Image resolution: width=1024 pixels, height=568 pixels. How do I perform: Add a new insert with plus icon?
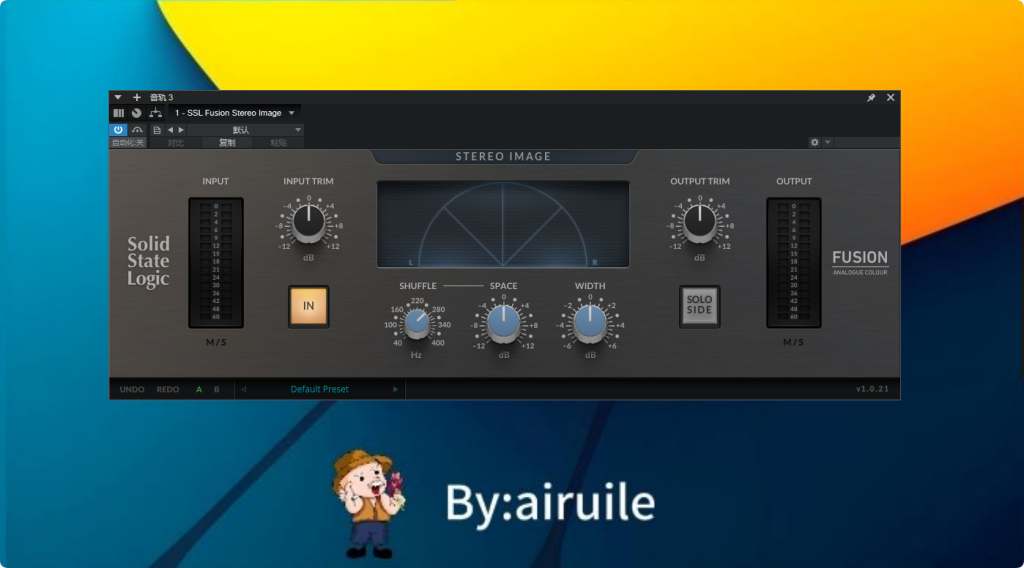[136, 97]
